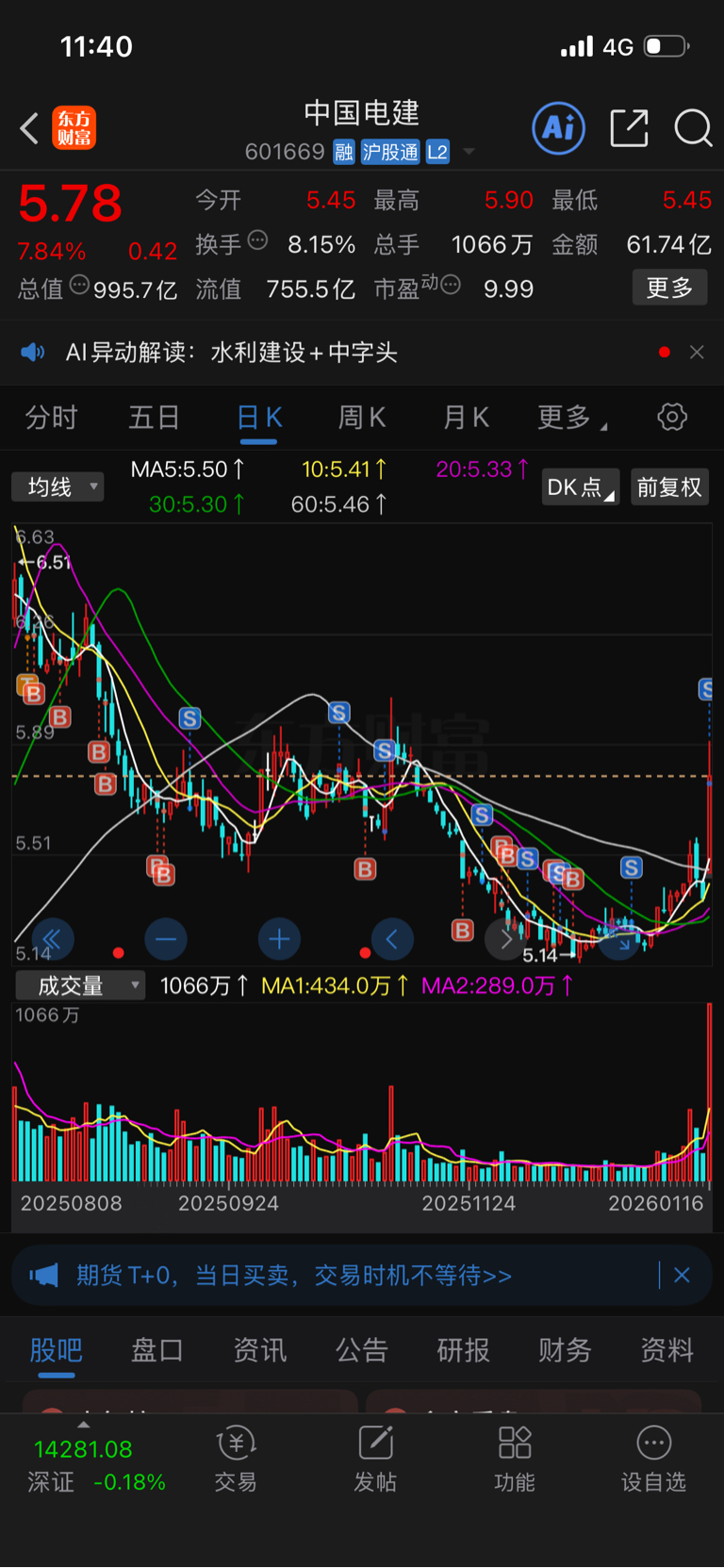Tap 设自选 add to watchlist

pyautogui.click(x=653, y=1460)
